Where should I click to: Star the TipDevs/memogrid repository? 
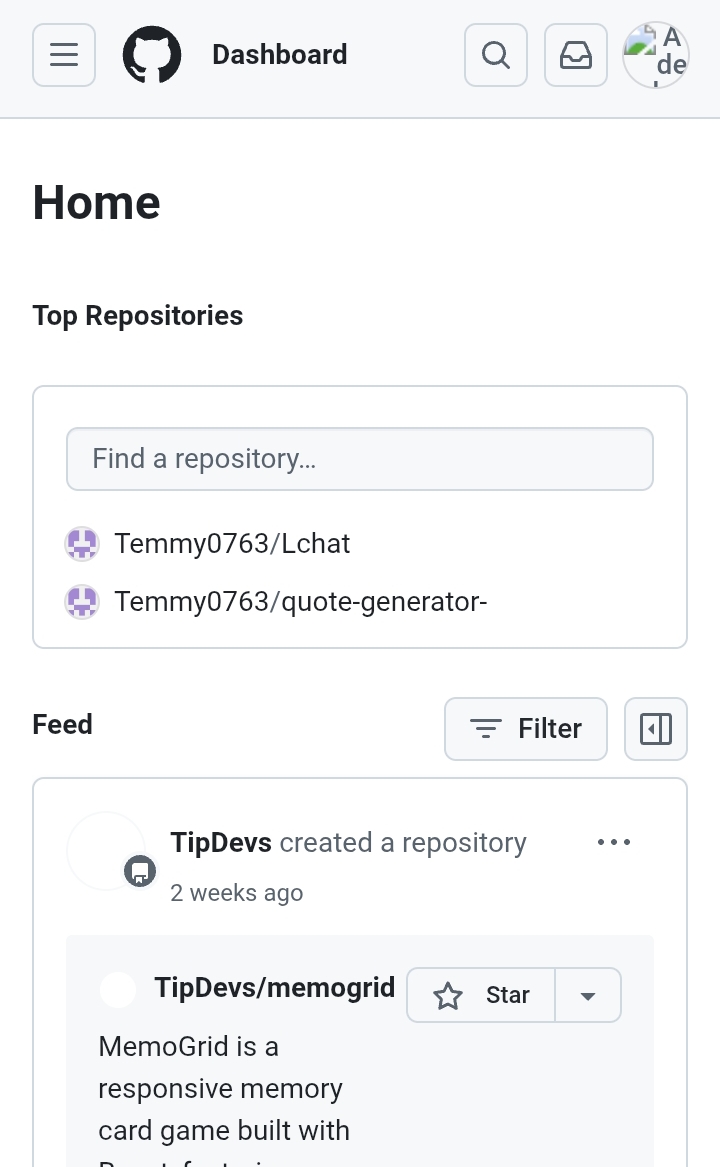tap(482, 995)
